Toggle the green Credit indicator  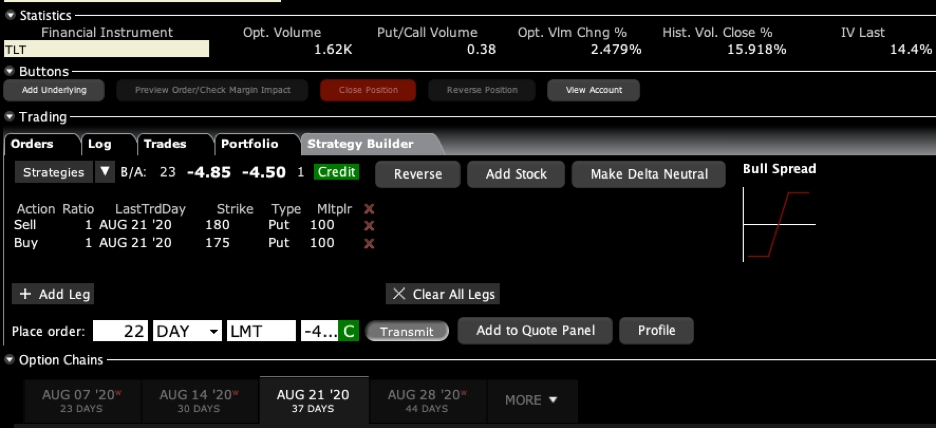[336, 172]
